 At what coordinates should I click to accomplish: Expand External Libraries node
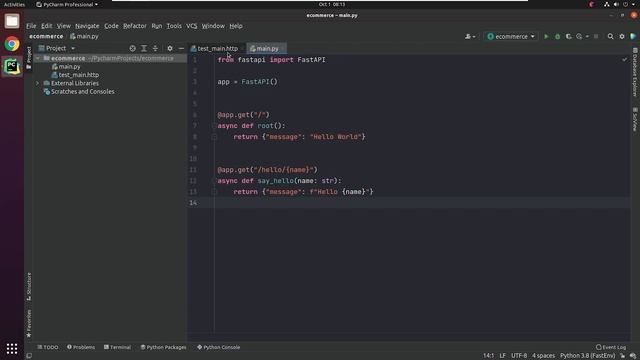[x=38, y=83]
